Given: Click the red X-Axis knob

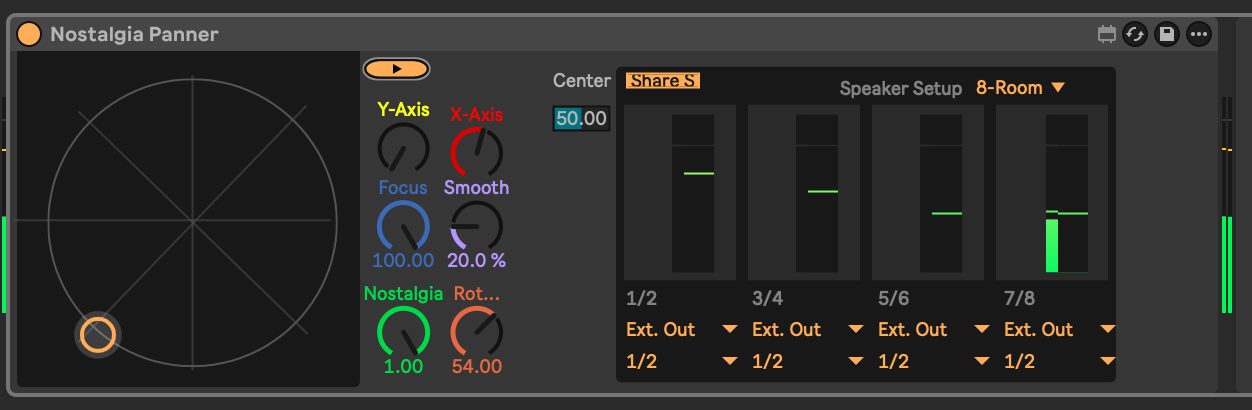Looking at the screenshot, I should click(x=476, y=151).
